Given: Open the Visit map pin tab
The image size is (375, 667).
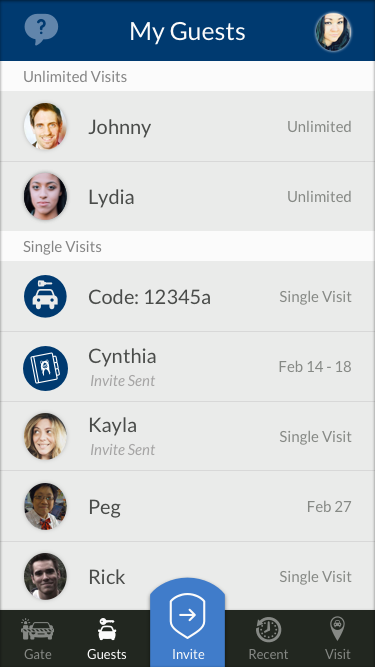Looking at the screenshot, I should point(338,638).
